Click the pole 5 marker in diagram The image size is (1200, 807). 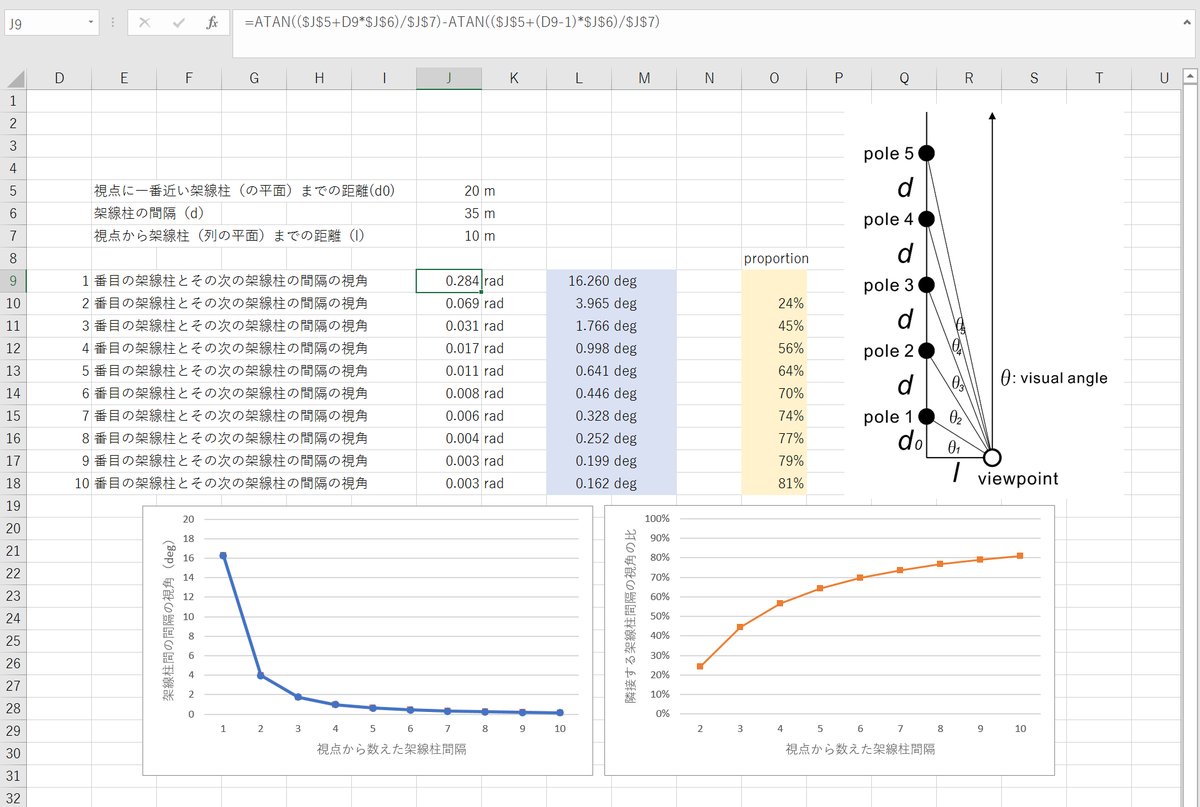(x=927, y=153)
